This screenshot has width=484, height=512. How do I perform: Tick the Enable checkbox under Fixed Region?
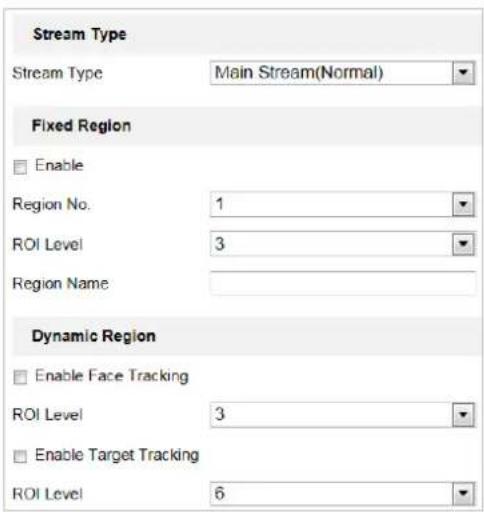pyautogui.click(x=20, y=167)
